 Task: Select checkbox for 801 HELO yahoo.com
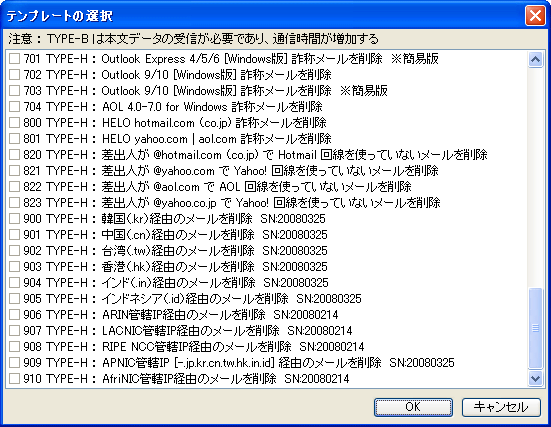14,138
